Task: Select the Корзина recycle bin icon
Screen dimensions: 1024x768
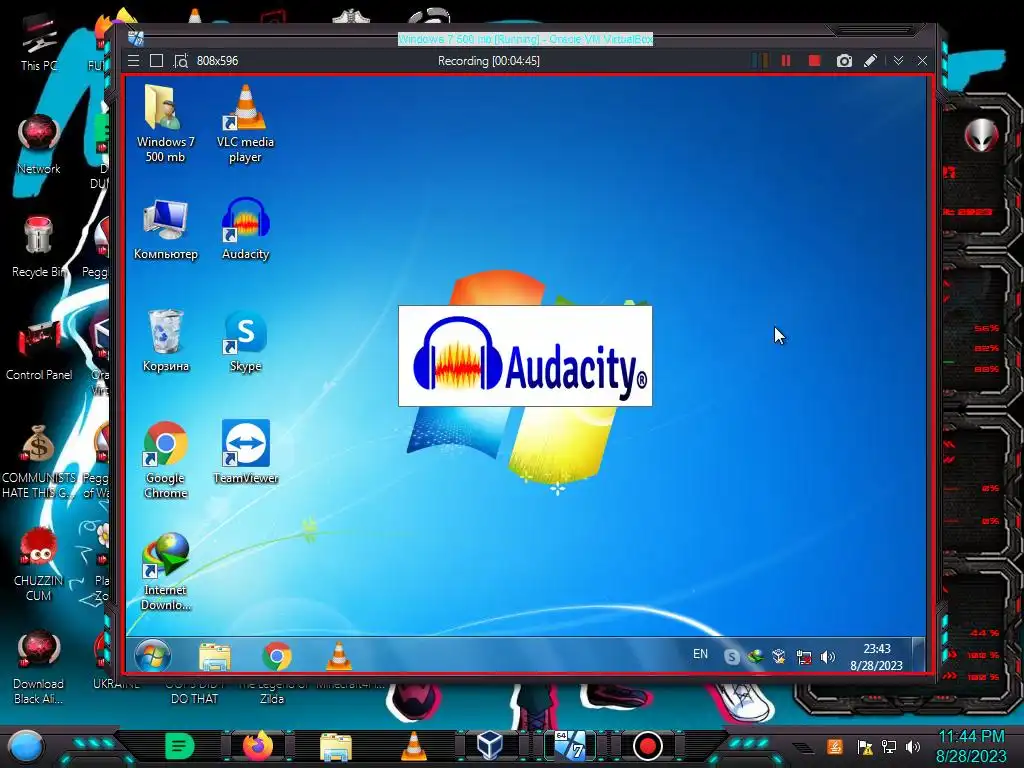Action: (165, 341)
